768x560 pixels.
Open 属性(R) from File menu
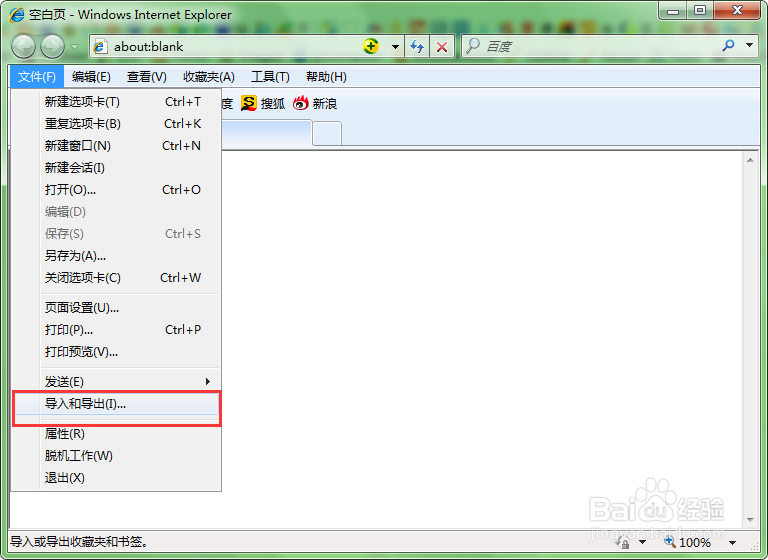tap(116, 434)
